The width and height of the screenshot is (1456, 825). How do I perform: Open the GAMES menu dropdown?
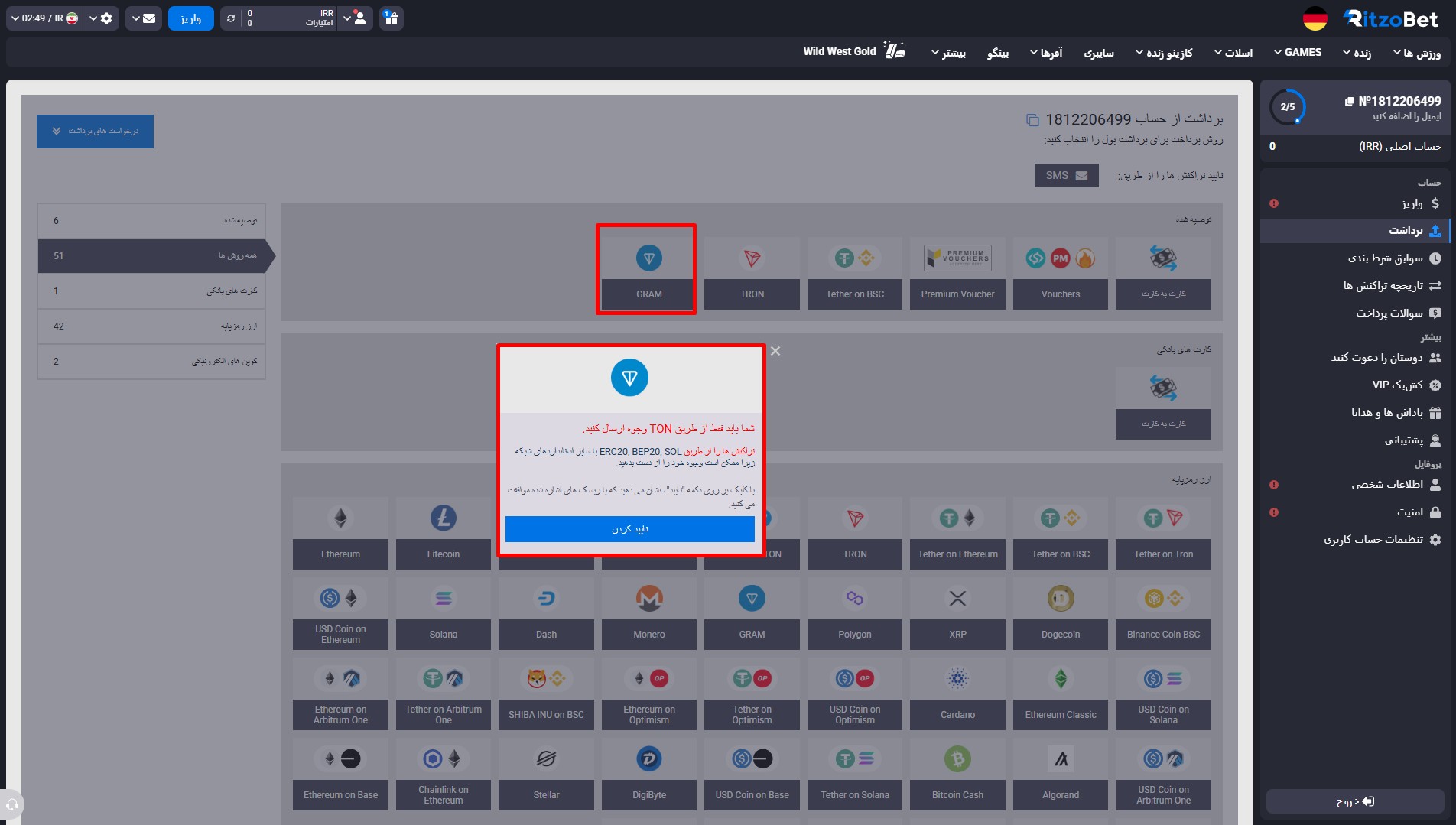tap(1298, 52)
